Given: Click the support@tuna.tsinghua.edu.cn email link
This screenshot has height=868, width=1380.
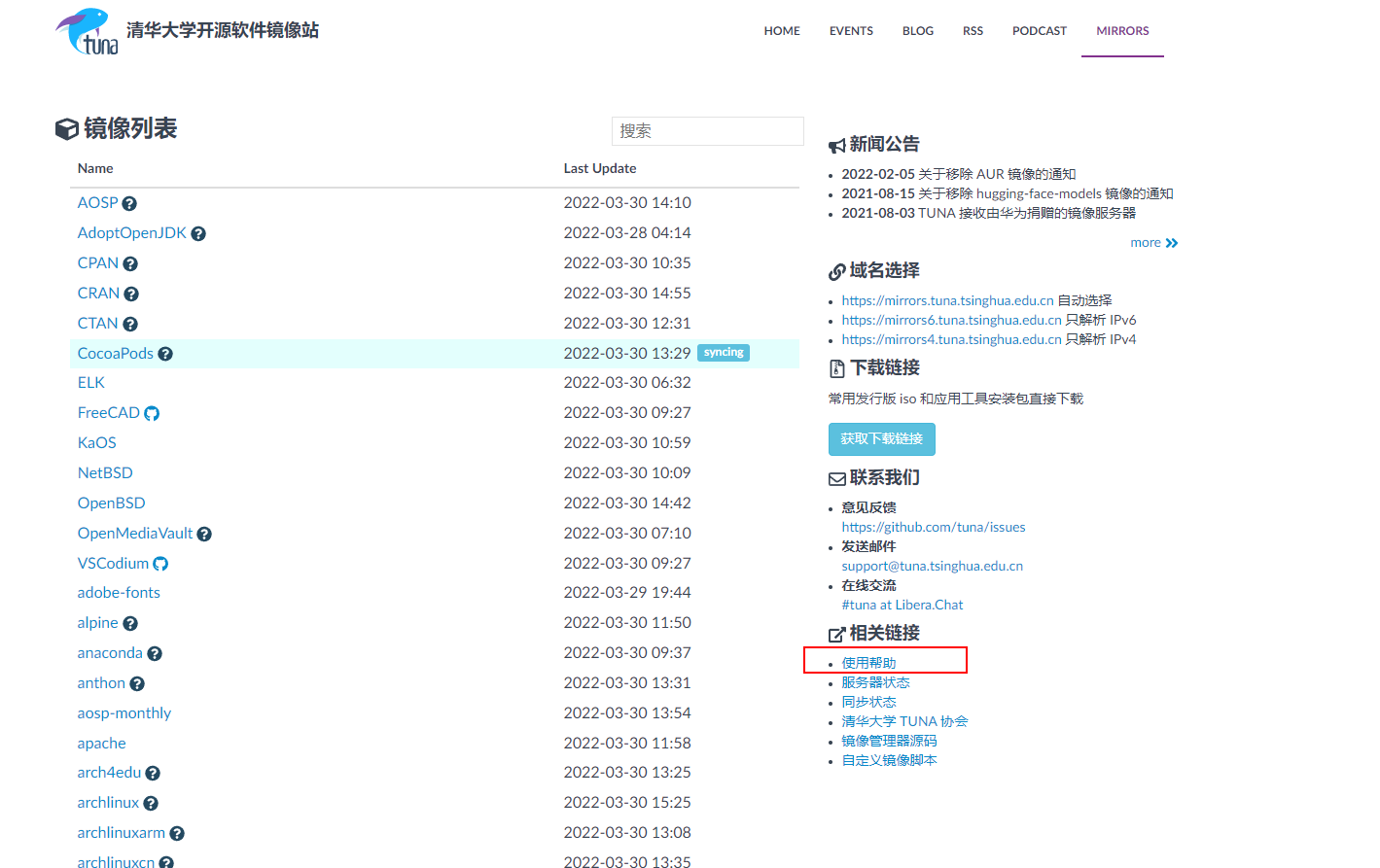Looking at the screenshot, I should point(933,566).
